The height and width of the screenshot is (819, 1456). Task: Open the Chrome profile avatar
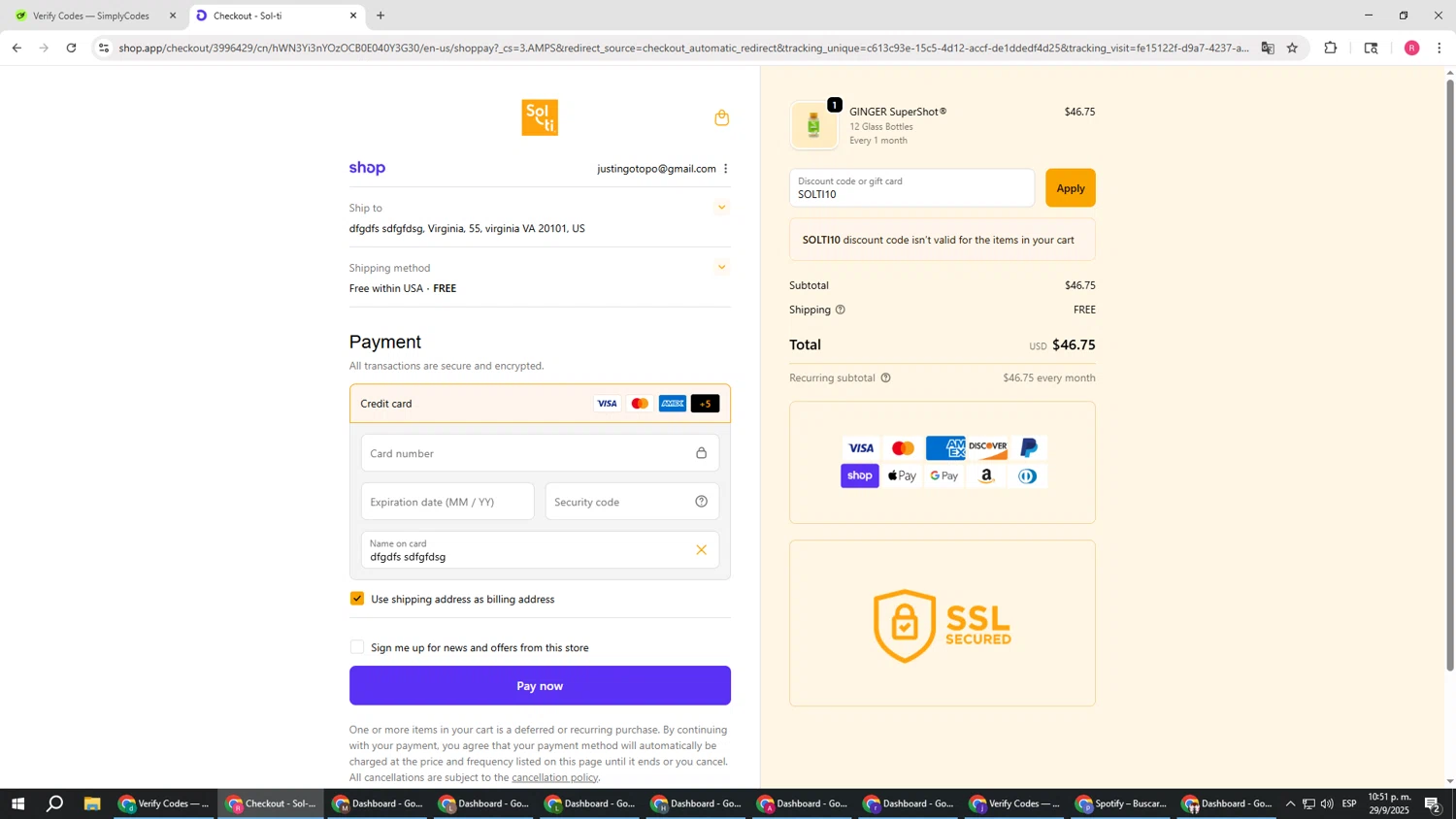tap(1412, 48)
